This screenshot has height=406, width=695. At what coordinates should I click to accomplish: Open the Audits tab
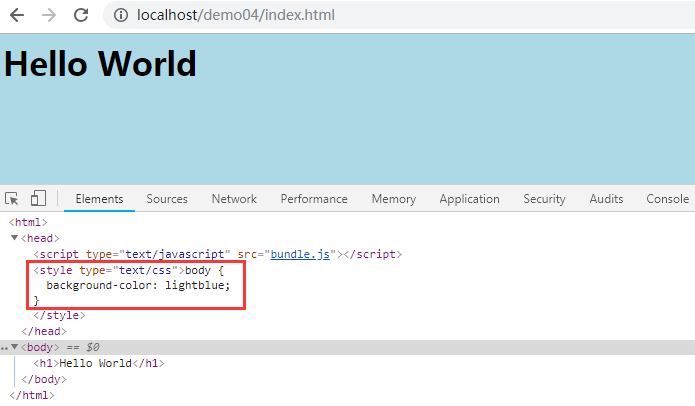point(606,199)
